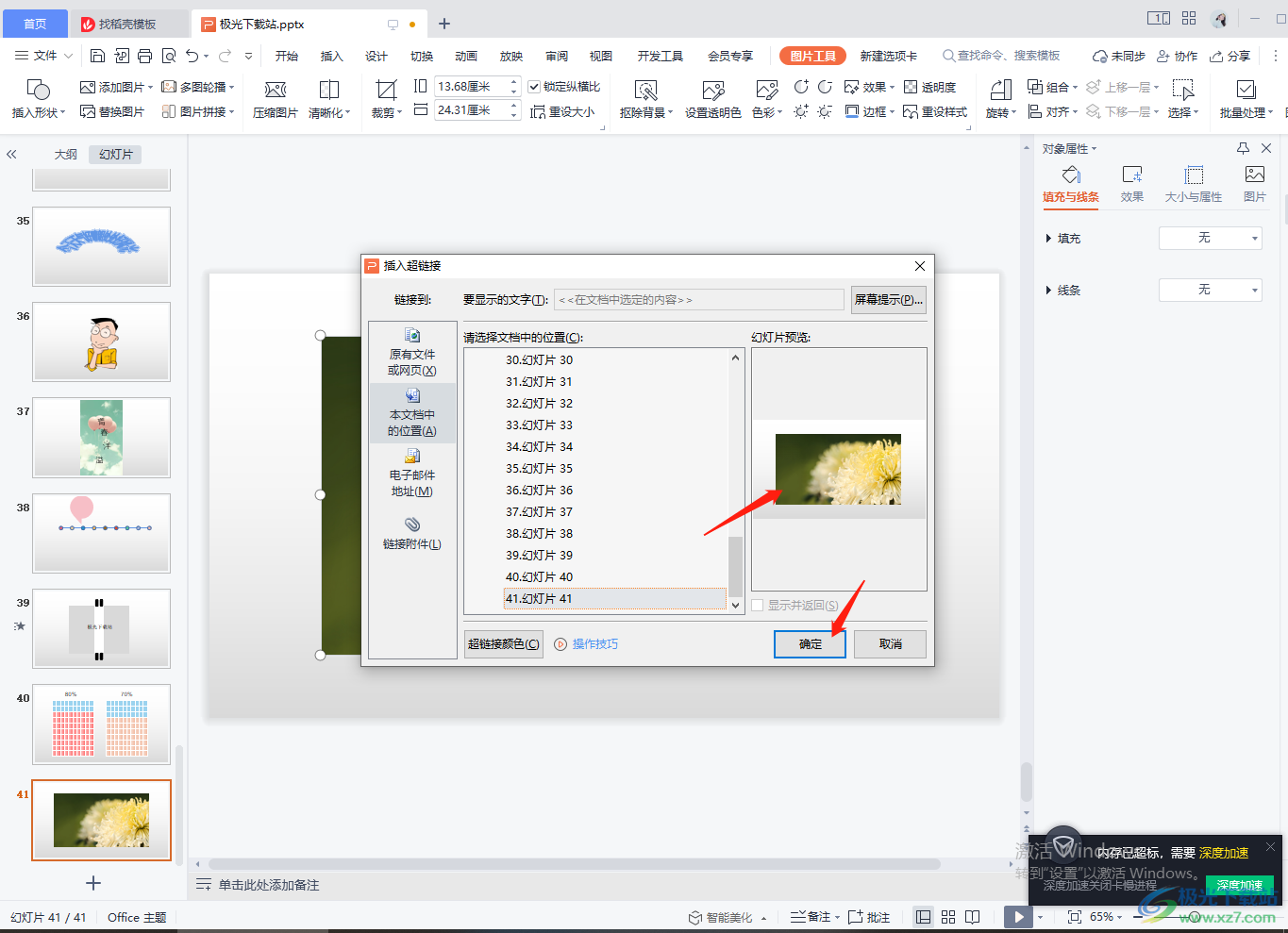Open Fill (填充) dropdown showing 无
Screen dimensions: 1288x933
1210,238
